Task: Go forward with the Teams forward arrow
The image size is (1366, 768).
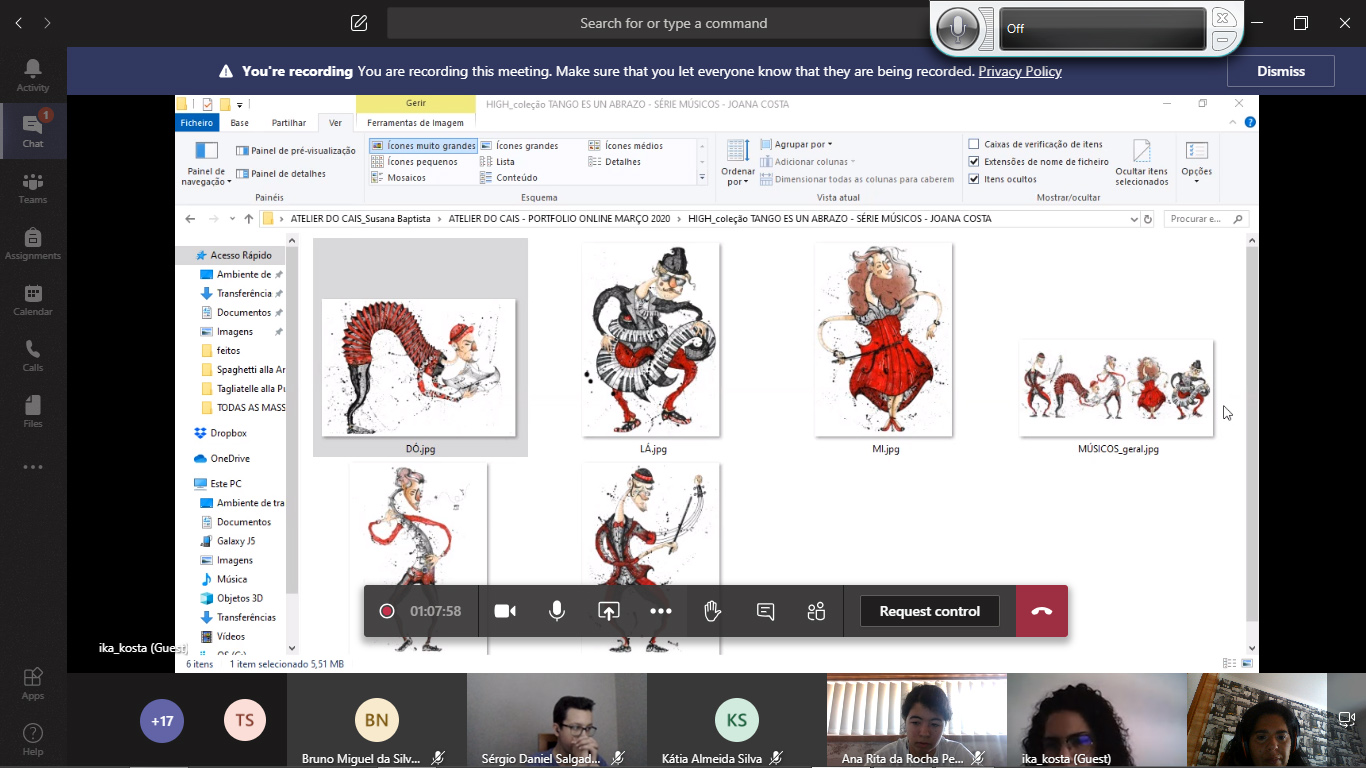Action: (47, 23)
